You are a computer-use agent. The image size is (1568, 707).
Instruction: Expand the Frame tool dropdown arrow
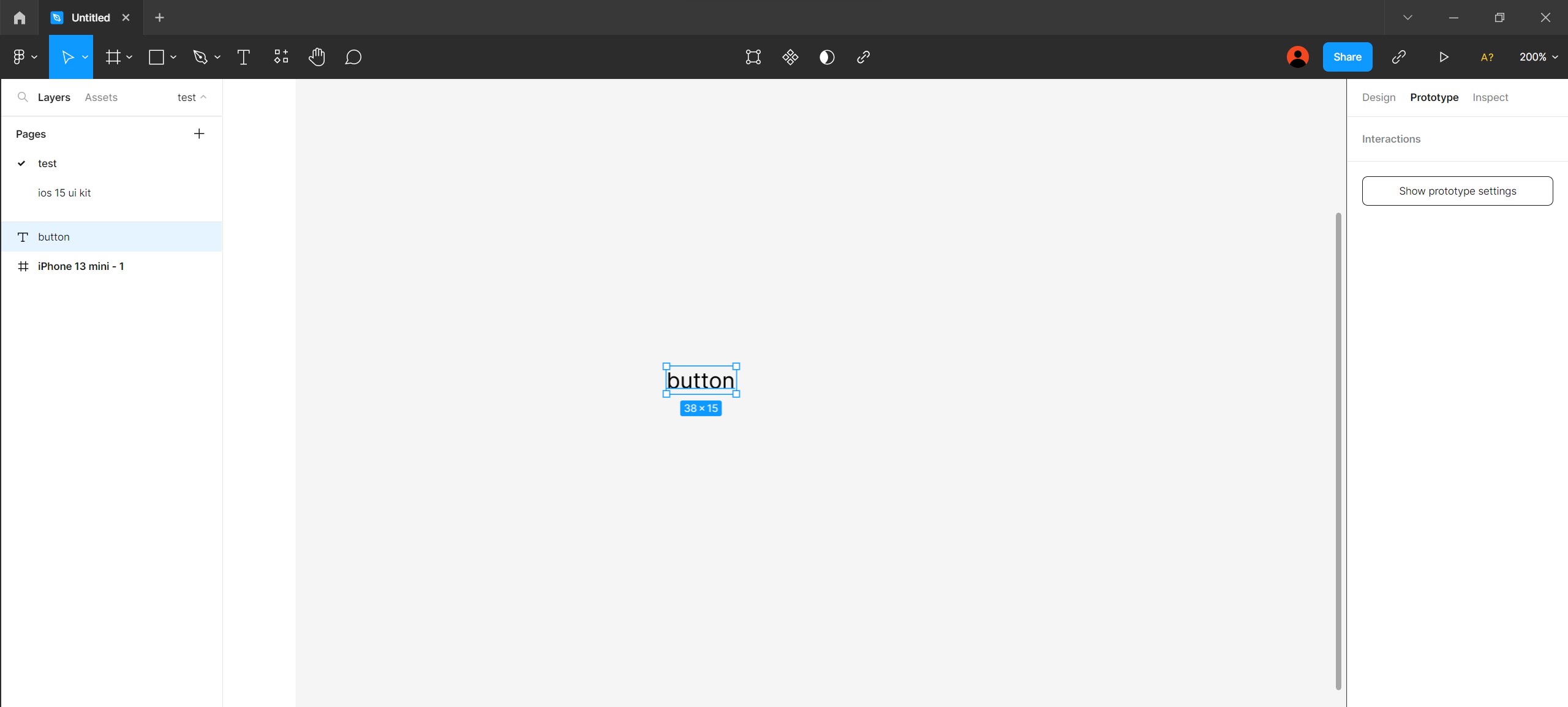pyautogui.click(x=129, y=57)
